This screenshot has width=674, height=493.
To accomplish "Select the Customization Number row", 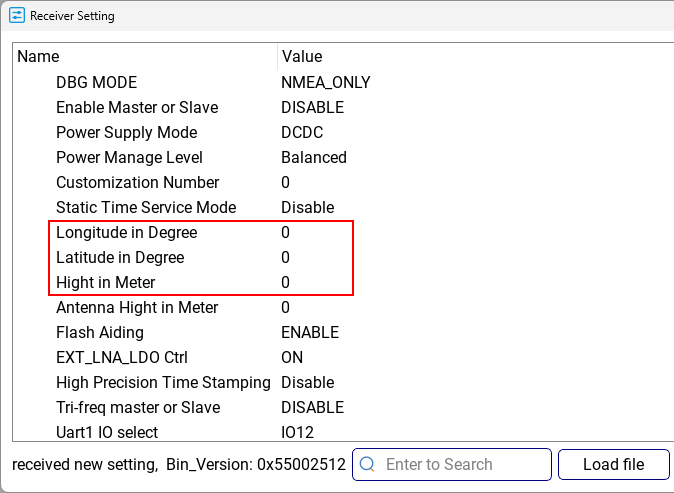I will point(343,182).
